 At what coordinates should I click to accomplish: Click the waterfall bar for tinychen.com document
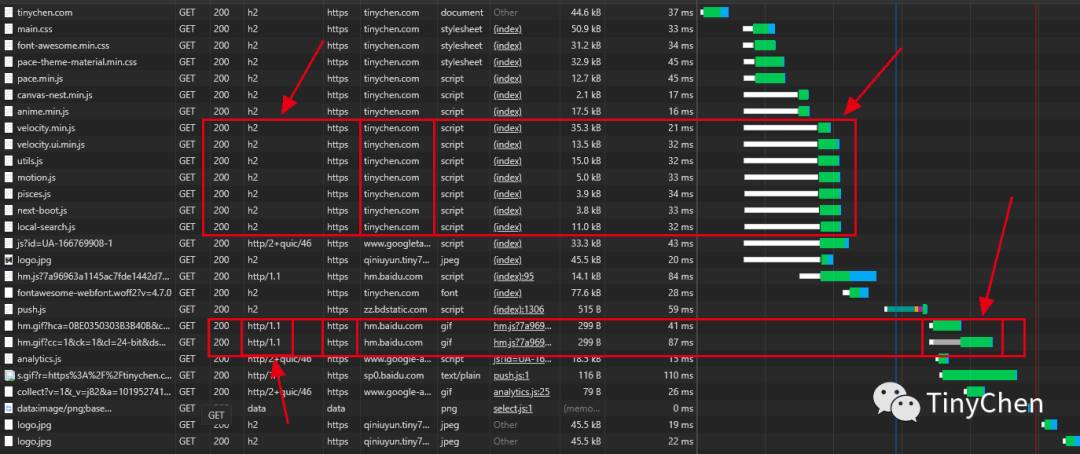714,12
